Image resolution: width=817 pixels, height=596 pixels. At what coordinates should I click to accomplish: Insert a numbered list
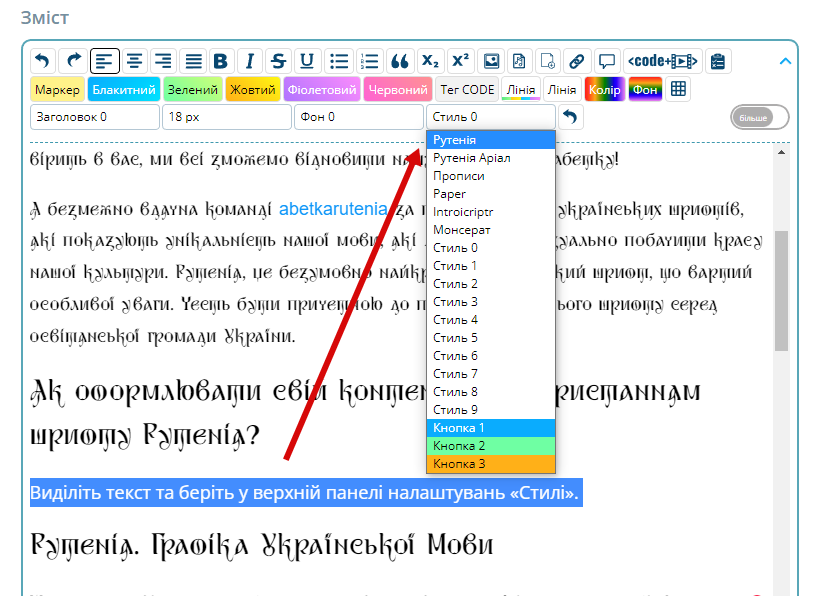pos(369,61)
